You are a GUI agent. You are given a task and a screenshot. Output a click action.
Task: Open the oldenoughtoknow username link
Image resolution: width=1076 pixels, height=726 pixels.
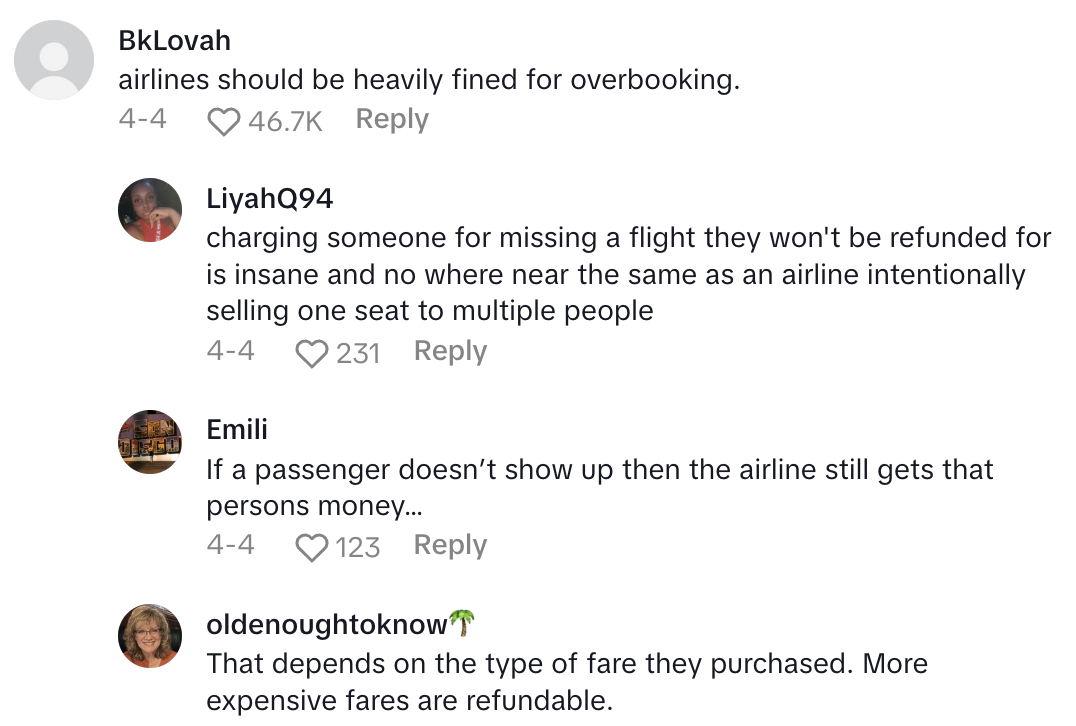(326, 625)
